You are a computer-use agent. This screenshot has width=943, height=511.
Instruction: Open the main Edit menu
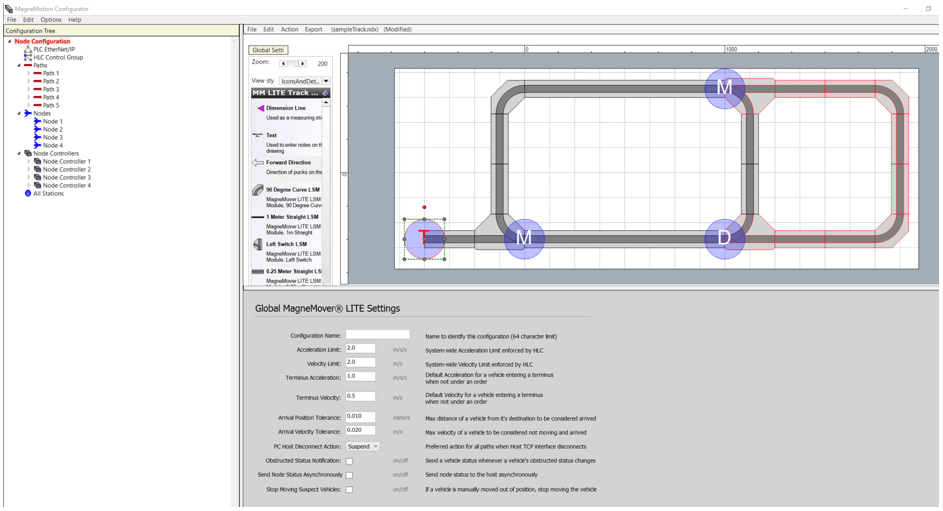28,20
